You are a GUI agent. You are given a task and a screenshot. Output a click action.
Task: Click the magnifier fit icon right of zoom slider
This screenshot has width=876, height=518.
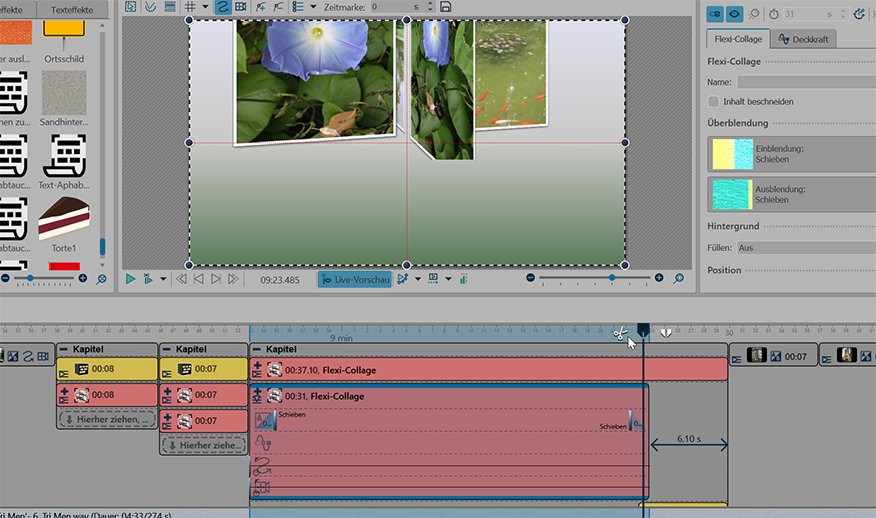tap(679, 278)
